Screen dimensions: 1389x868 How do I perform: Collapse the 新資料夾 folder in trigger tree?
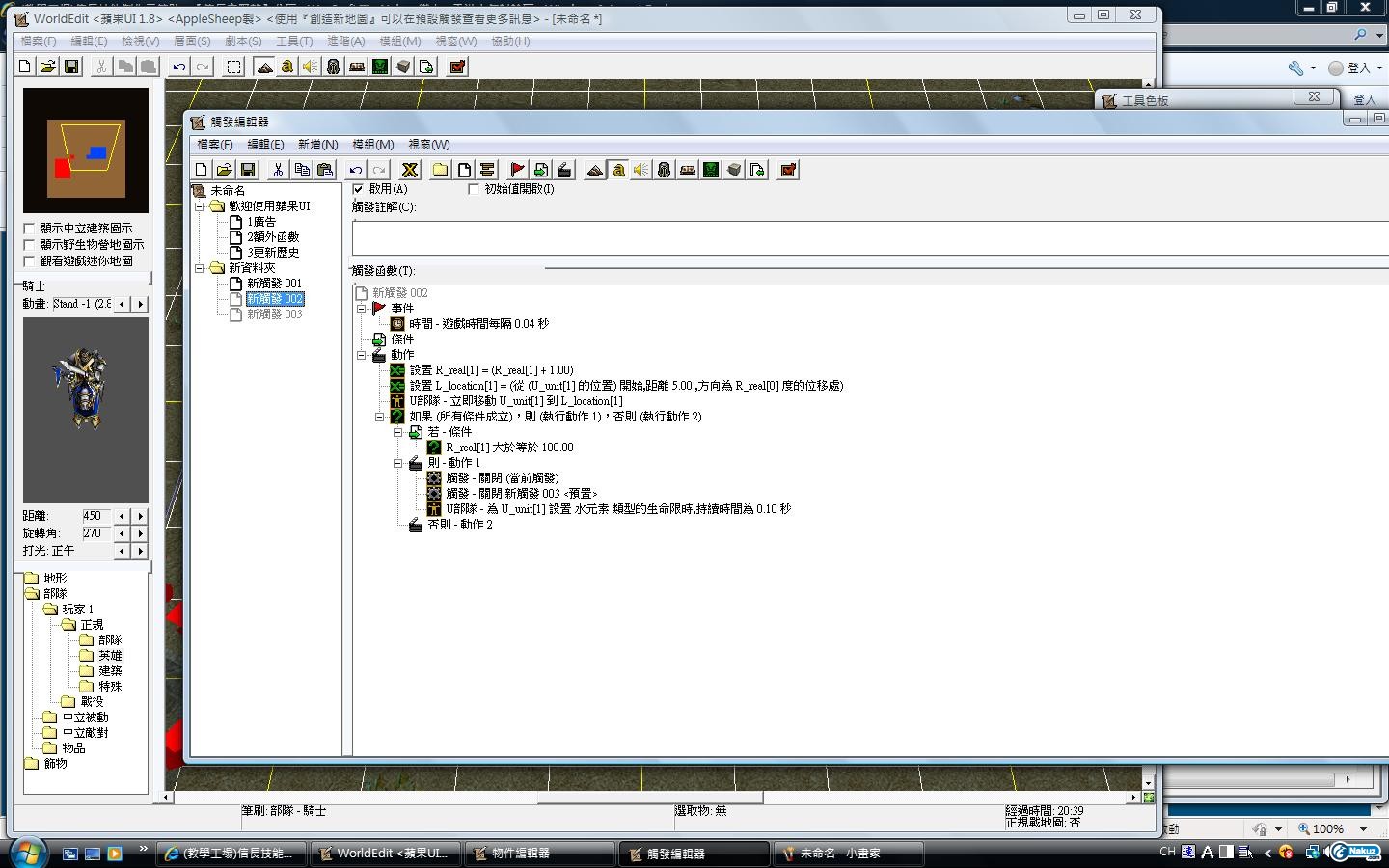[x=200, y=268]
